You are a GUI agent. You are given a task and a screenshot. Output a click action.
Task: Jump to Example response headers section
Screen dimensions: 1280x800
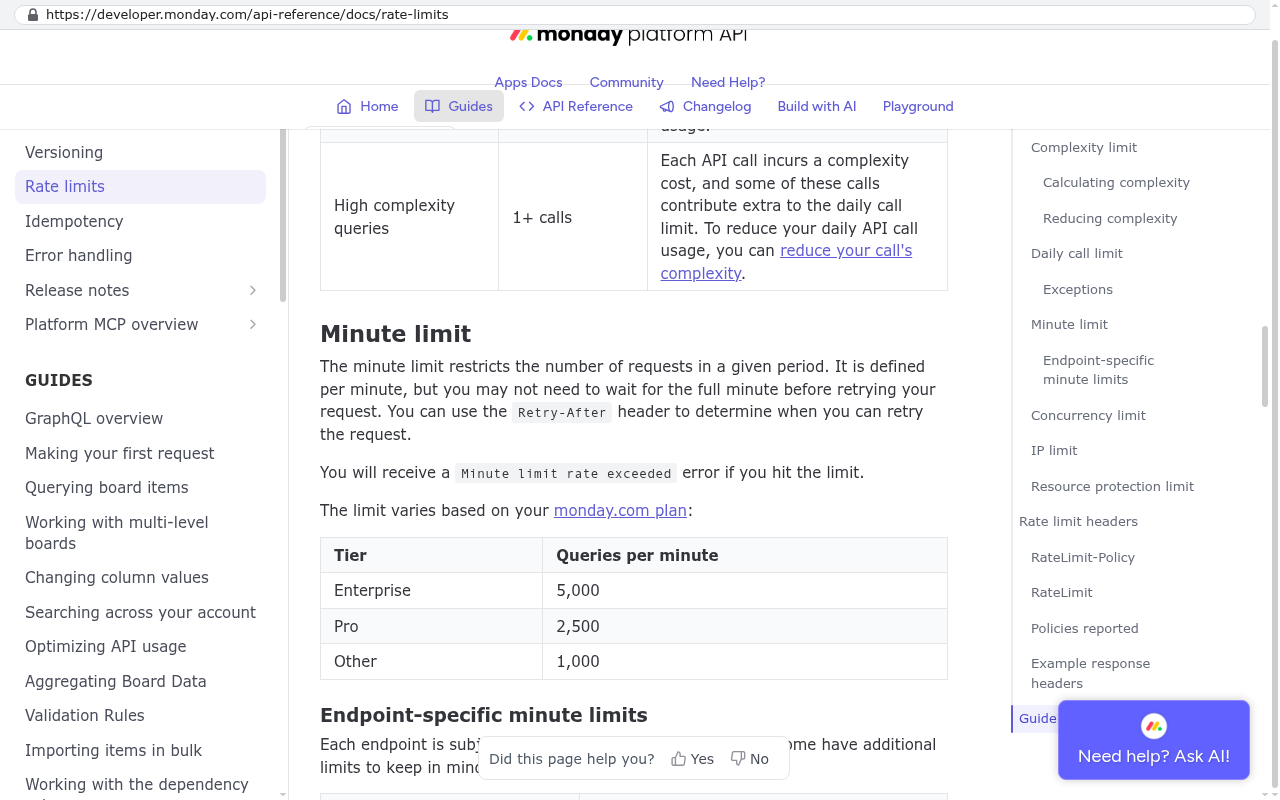pos(1090,674)
